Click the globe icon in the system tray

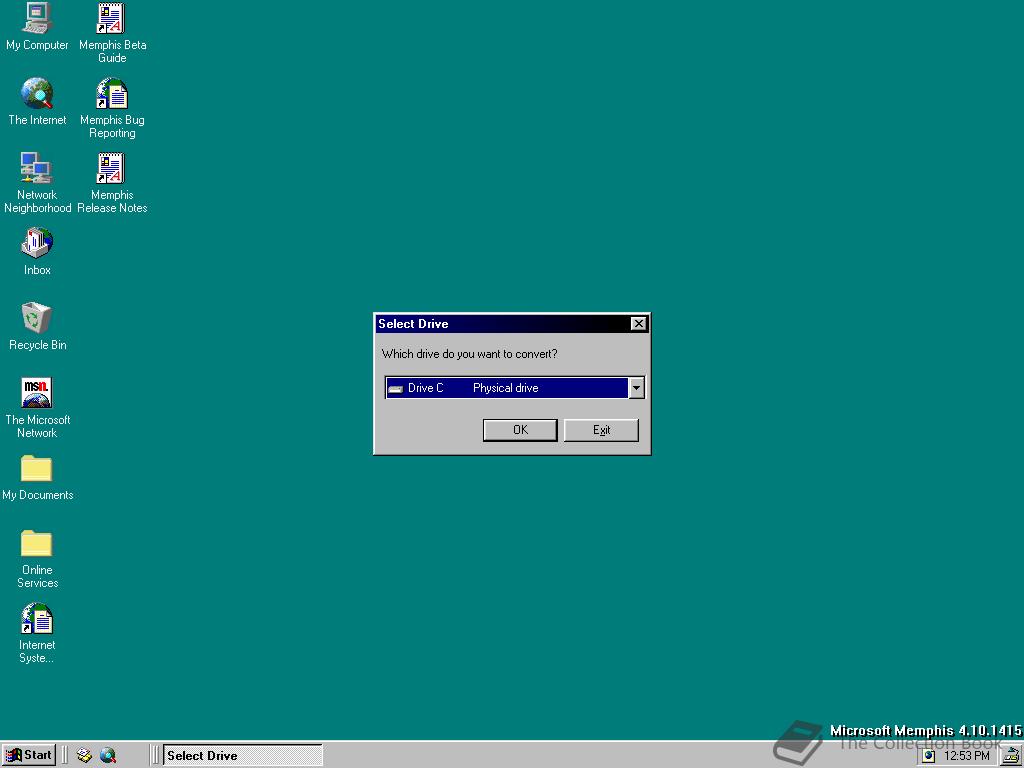(928, 756)
